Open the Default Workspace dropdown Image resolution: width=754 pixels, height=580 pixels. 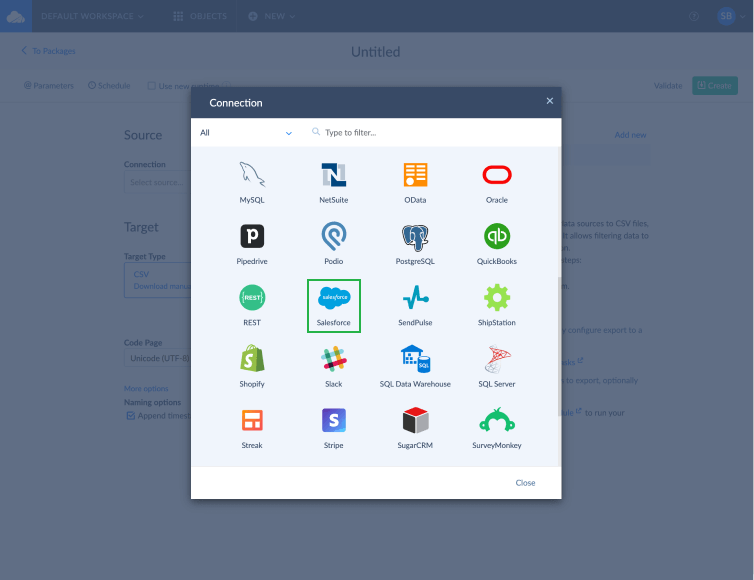point(92,16)
